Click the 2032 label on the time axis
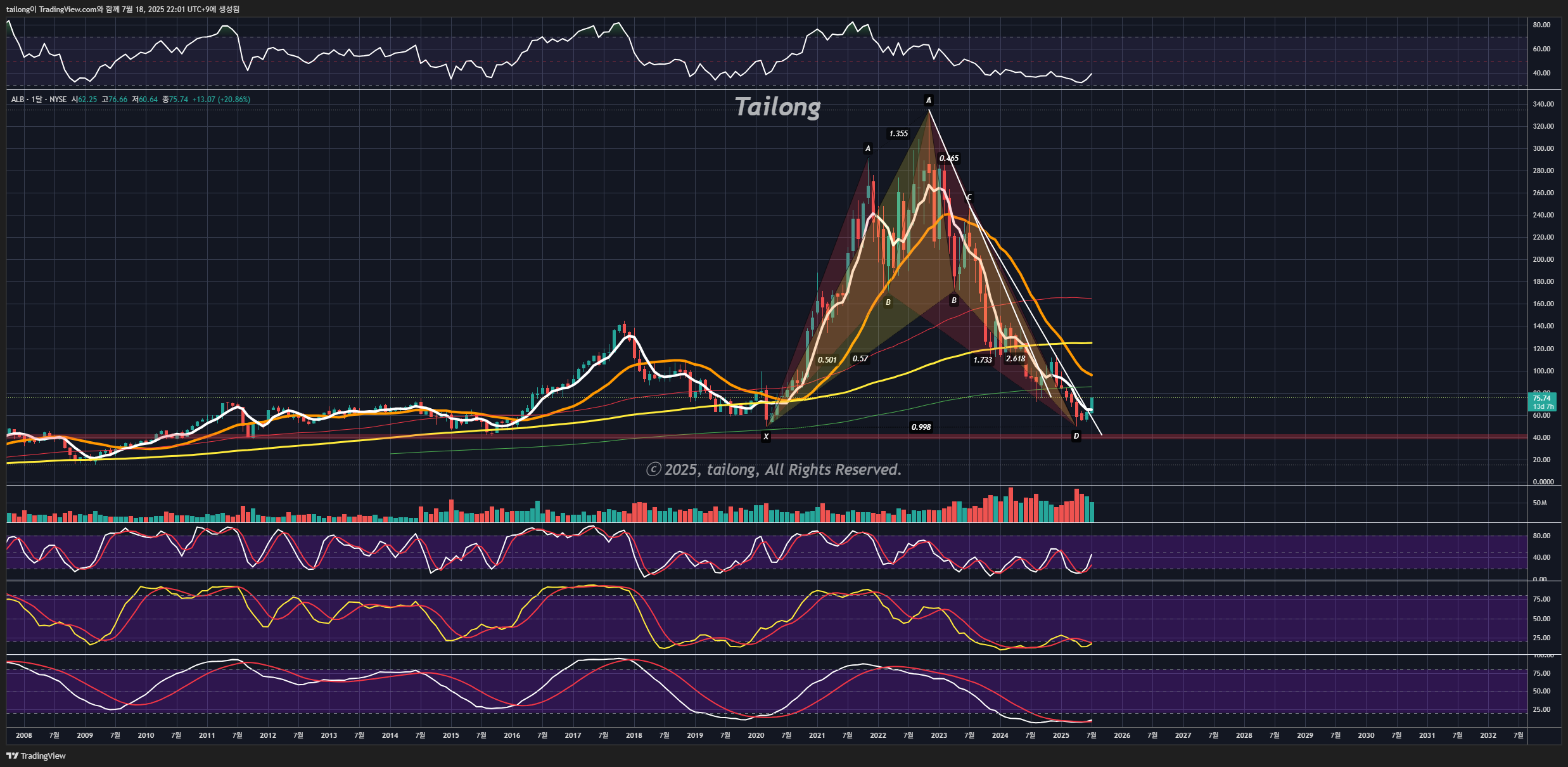This screenshot has height=767, width=1568. (x=1488, y=735)
